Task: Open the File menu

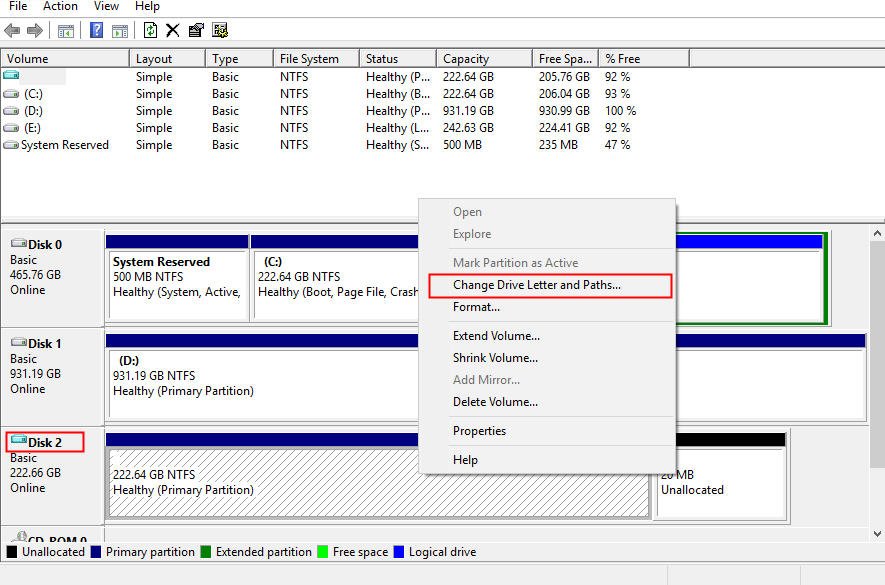Action: (18, 6)
